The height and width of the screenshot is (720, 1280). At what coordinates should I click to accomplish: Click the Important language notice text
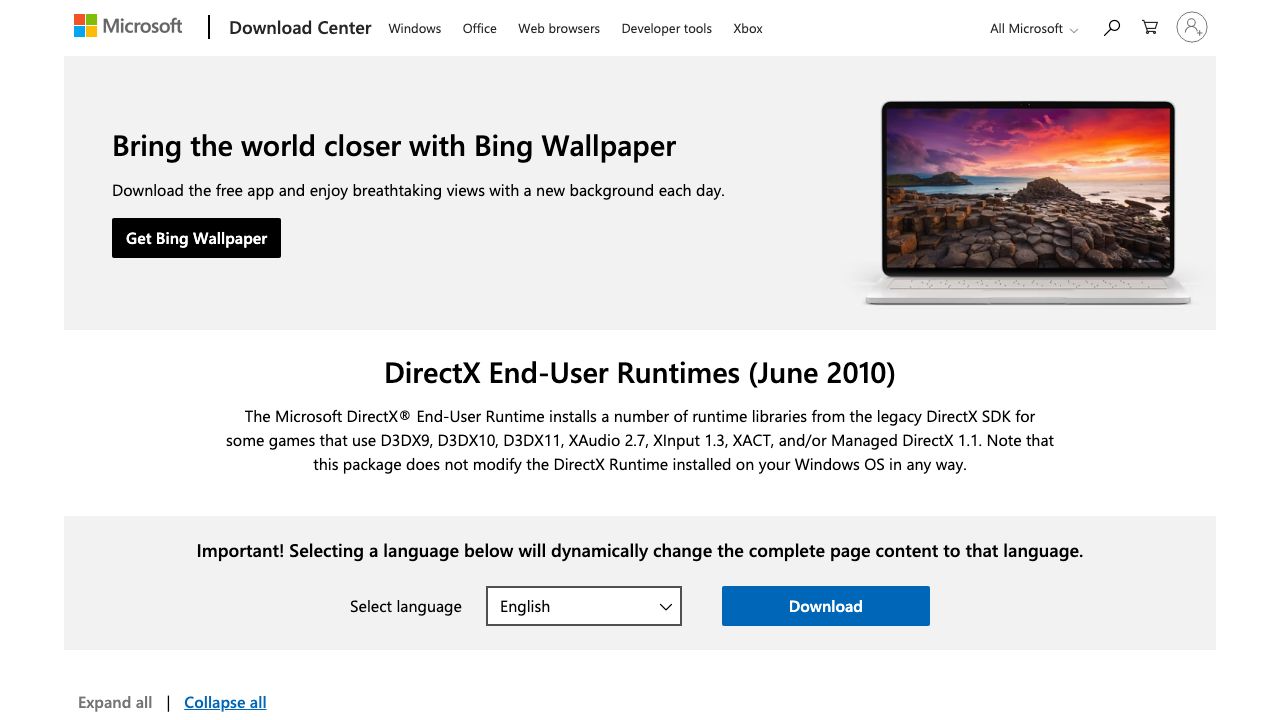click(640, 551)
